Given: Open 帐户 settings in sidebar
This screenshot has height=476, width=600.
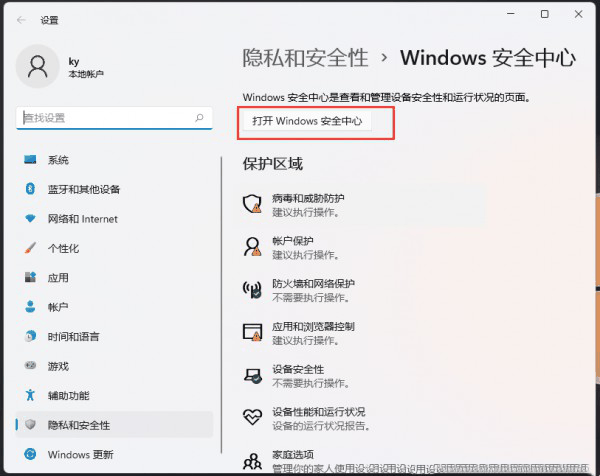Looking at the screenshot, I should [x=114, y=306].
